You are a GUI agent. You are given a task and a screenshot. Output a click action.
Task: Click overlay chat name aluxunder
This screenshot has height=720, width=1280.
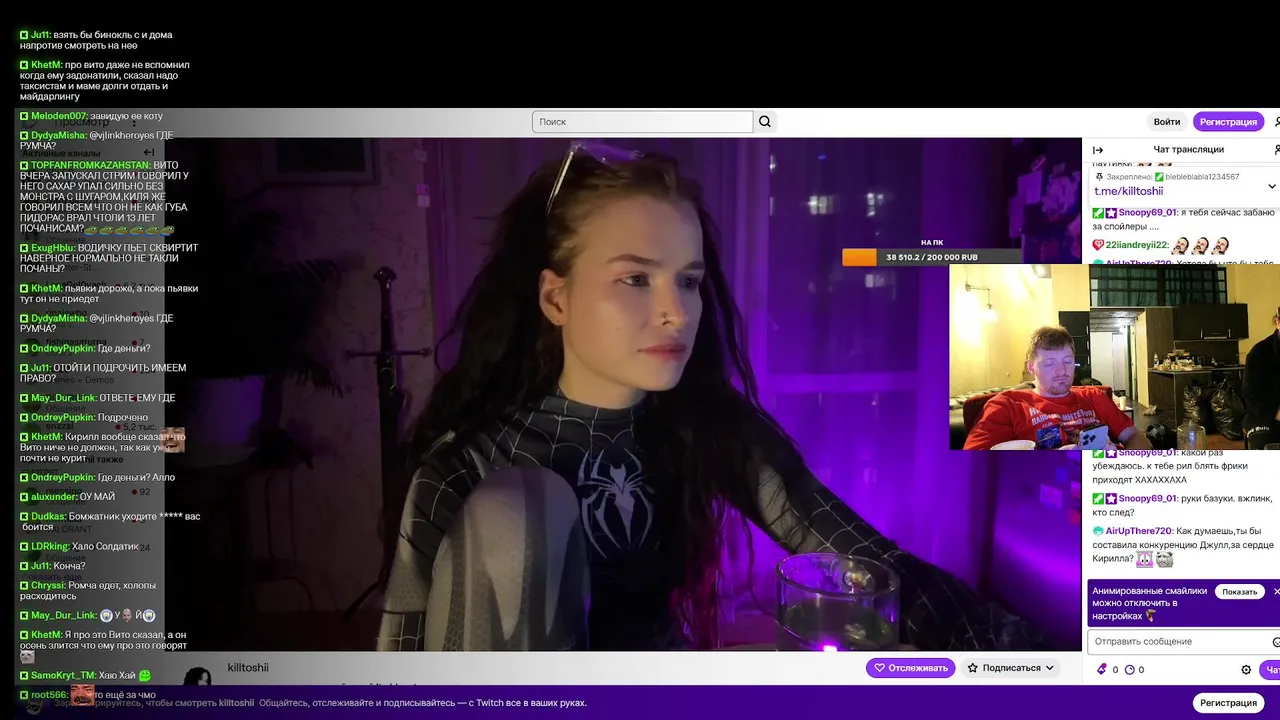coord(54,497)
